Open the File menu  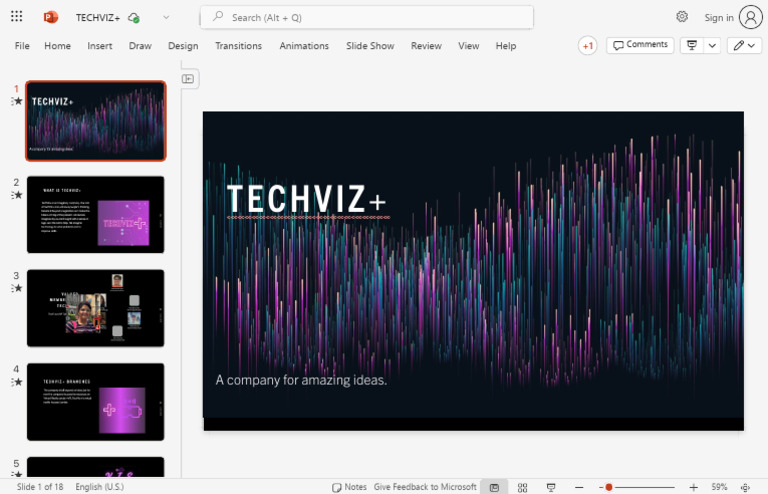[x=22, y=46]
